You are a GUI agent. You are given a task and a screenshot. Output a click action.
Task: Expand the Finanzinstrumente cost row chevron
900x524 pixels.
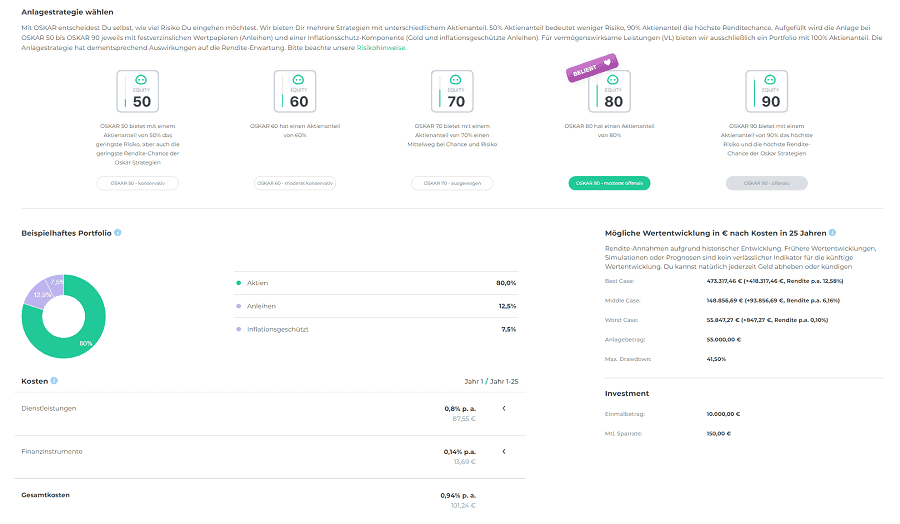[x=504, y=452]
